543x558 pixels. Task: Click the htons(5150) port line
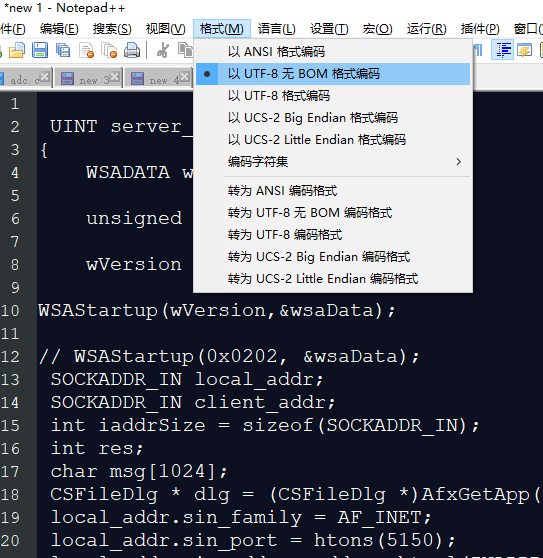point(253,540)
